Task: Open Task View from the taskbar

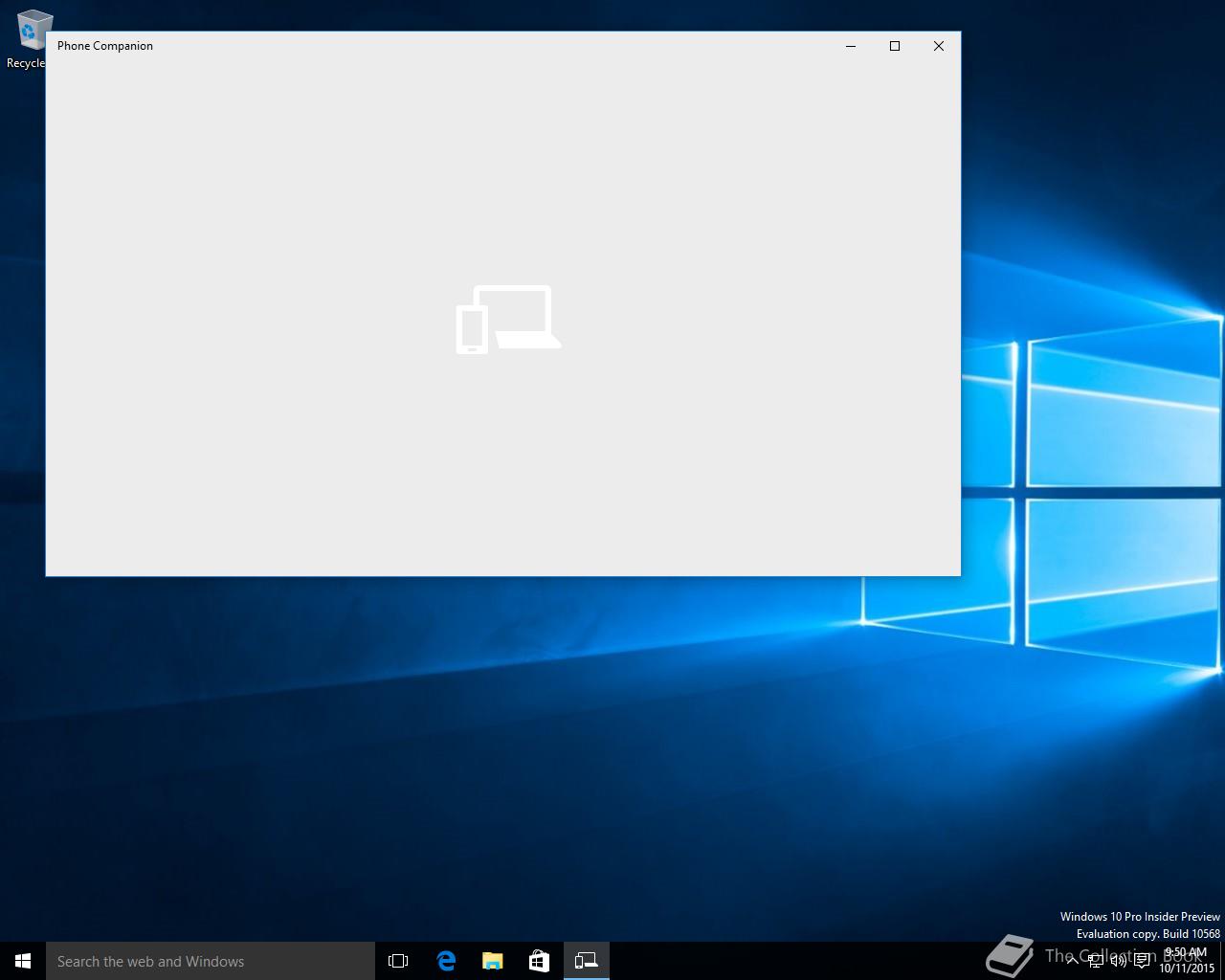Action: (x=398, y=961)
